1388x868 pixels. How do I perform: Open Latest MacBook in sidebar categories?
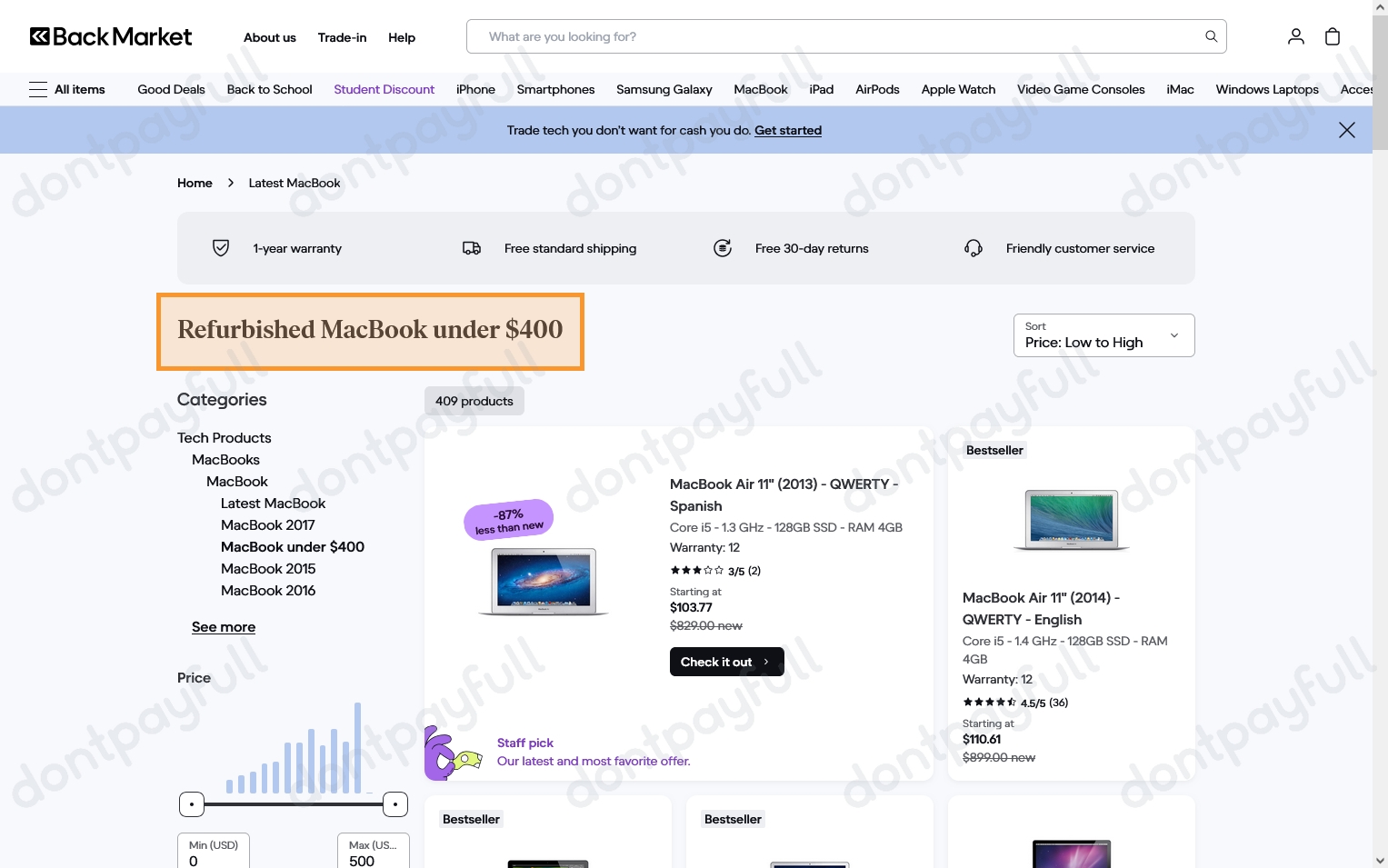pos(273,504)
